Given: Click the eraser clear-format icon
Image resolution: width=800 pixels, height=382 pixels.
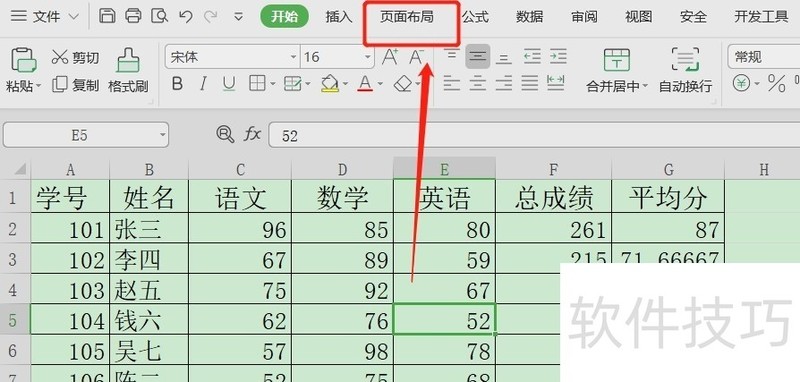Looking at the screenshot, I should click(x=403, y=84).
